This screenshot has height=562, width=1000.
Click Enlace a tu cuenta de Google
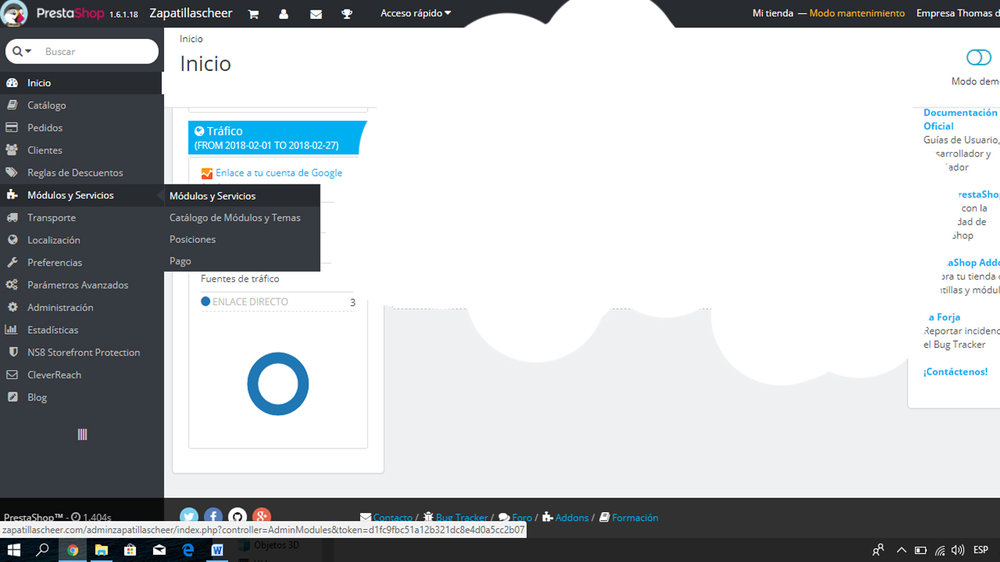click(x=279, y=173)
